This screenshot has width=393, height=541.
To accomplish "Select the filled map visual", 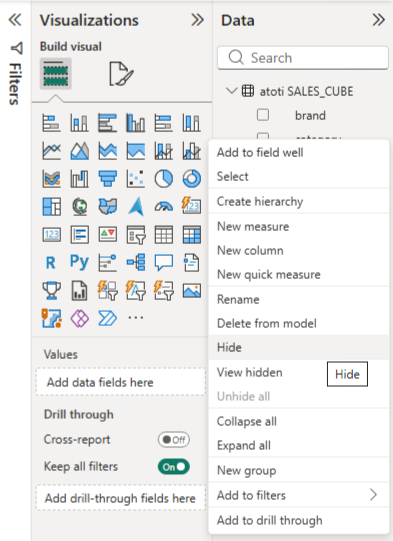I will click(107, 207).
